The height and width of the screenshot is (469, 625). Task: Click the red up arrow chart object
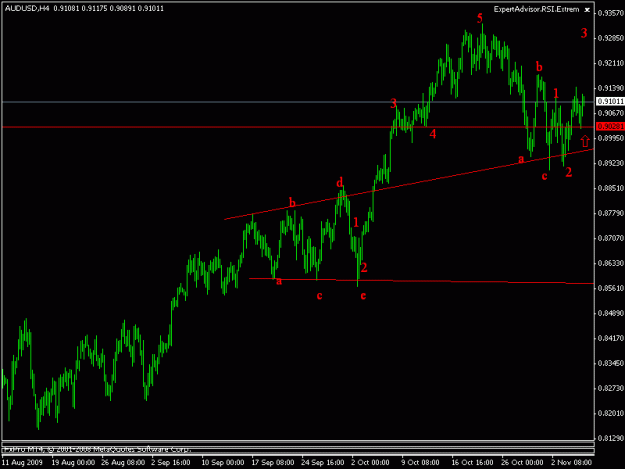tap(585, 141)
